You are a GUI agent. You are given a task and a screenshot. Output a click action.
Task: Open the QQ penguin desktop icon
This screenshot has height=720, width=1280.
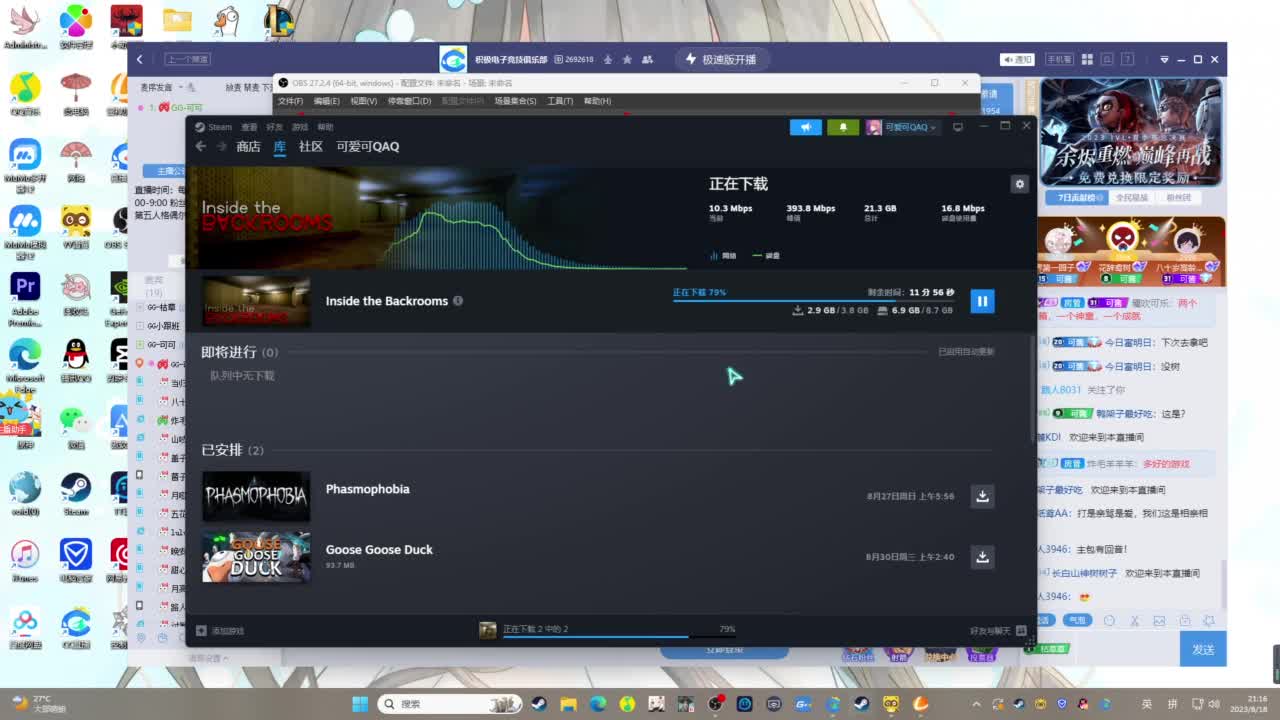(x=75, y=362)
